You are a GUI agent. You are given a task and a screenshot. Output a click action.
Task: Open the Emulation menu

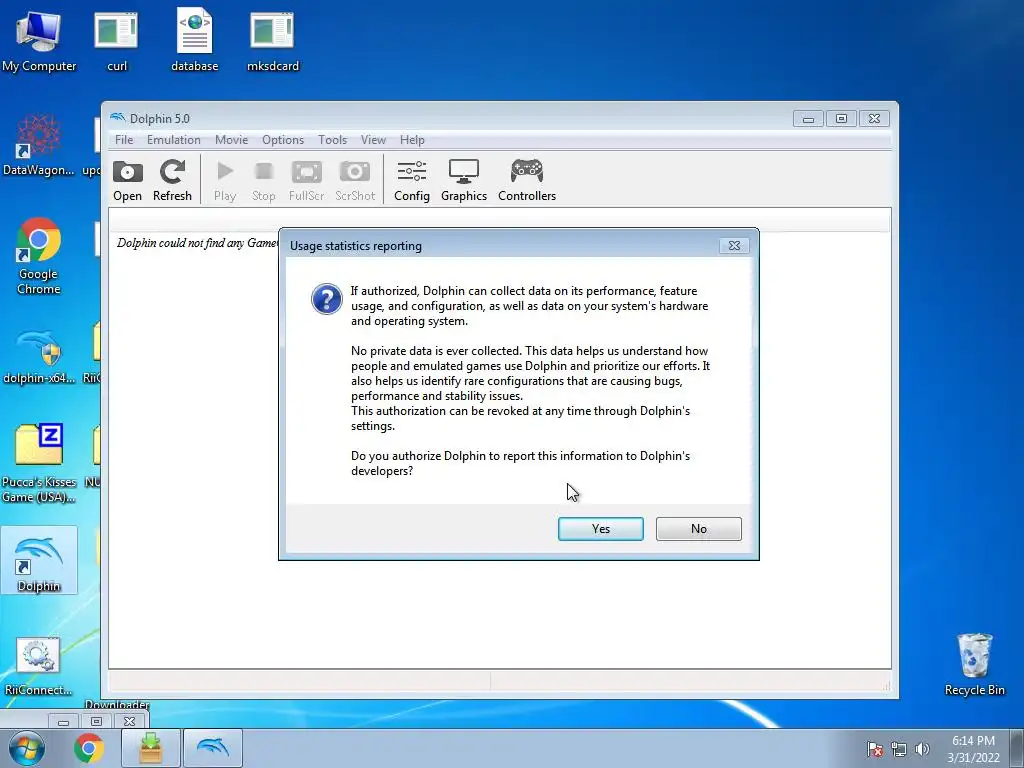(174, 140)
